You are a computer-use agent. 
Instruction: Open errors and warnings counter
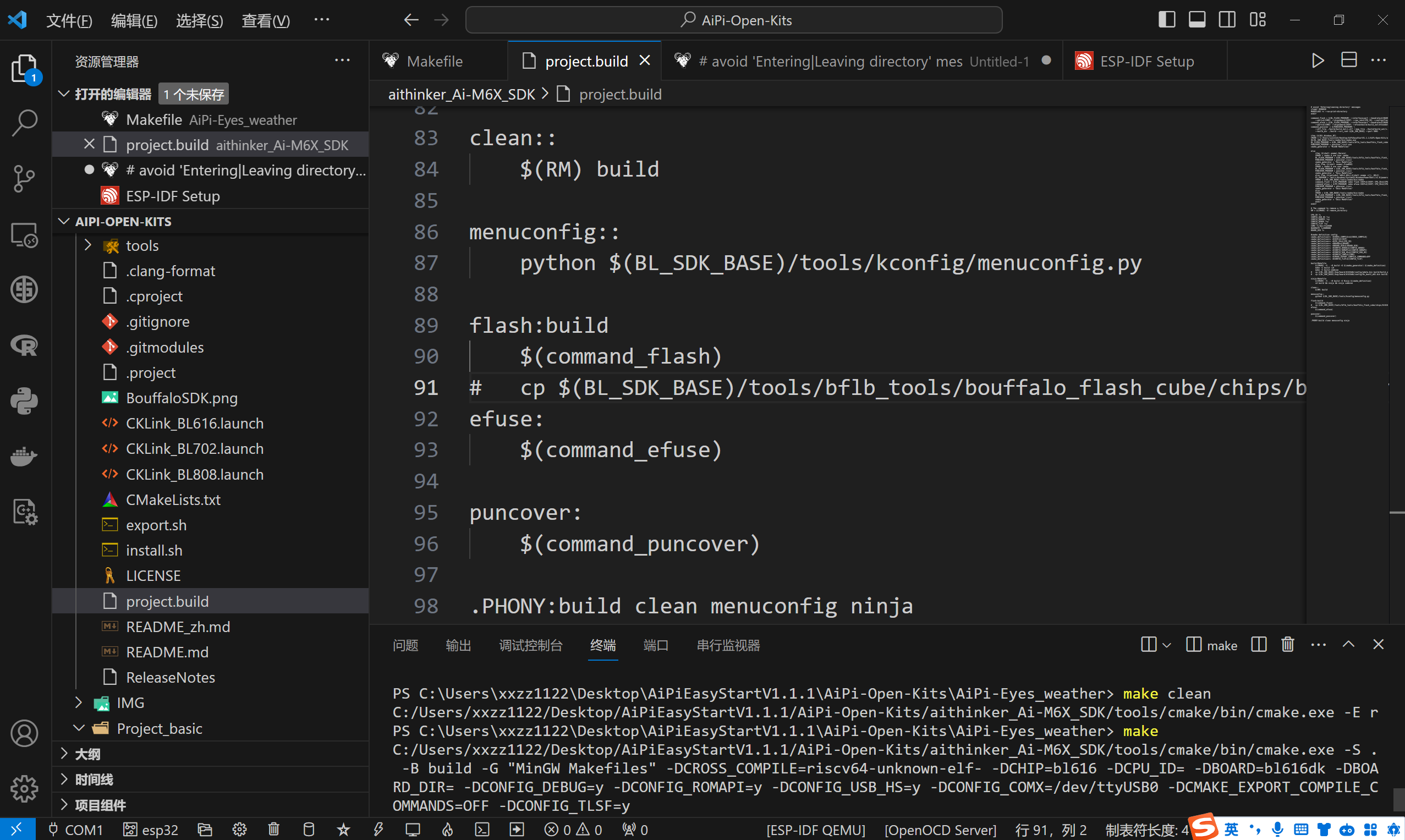pyautogui.click(x=573, y=830)
